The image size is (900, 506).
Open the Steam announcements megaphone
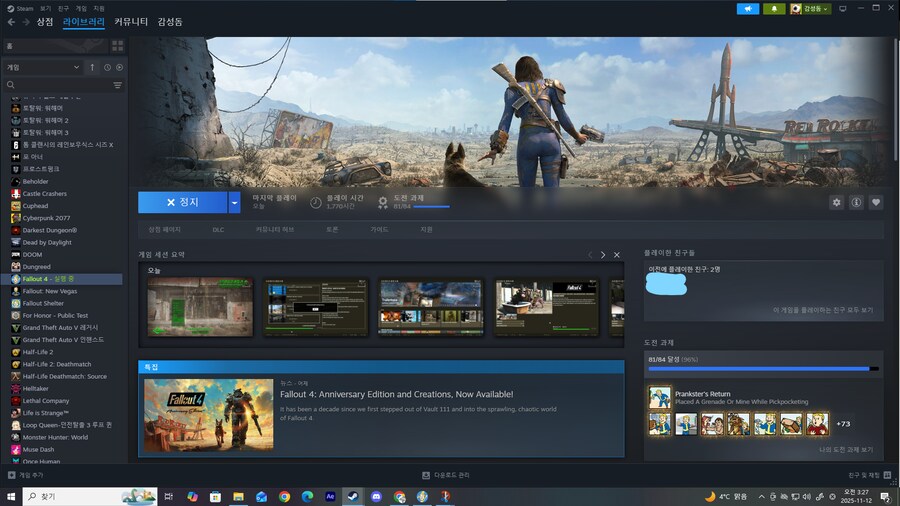747,8
